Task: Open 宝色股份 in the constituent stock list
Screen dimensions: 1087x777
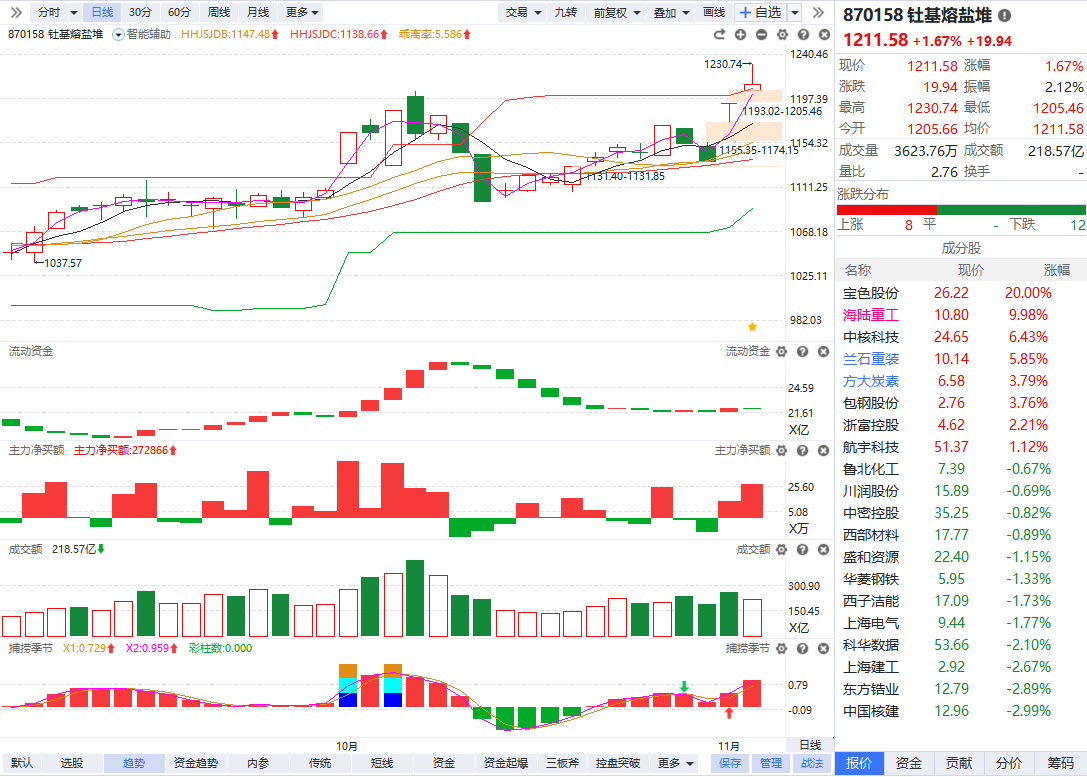Action: pyautogui.click(x=871, y=293)
